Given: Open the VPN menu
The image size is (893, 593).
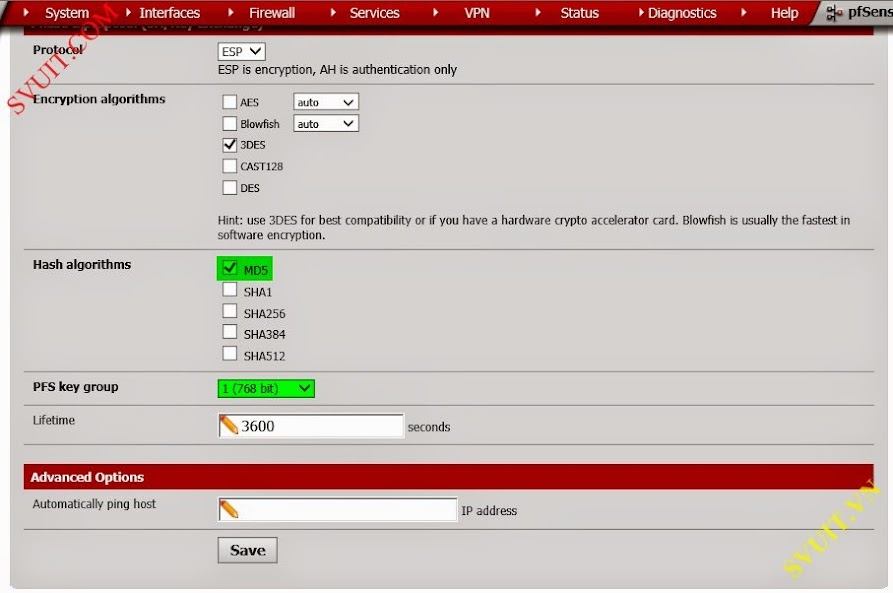Looking at the screenshot, I should (x=477, y=13).
